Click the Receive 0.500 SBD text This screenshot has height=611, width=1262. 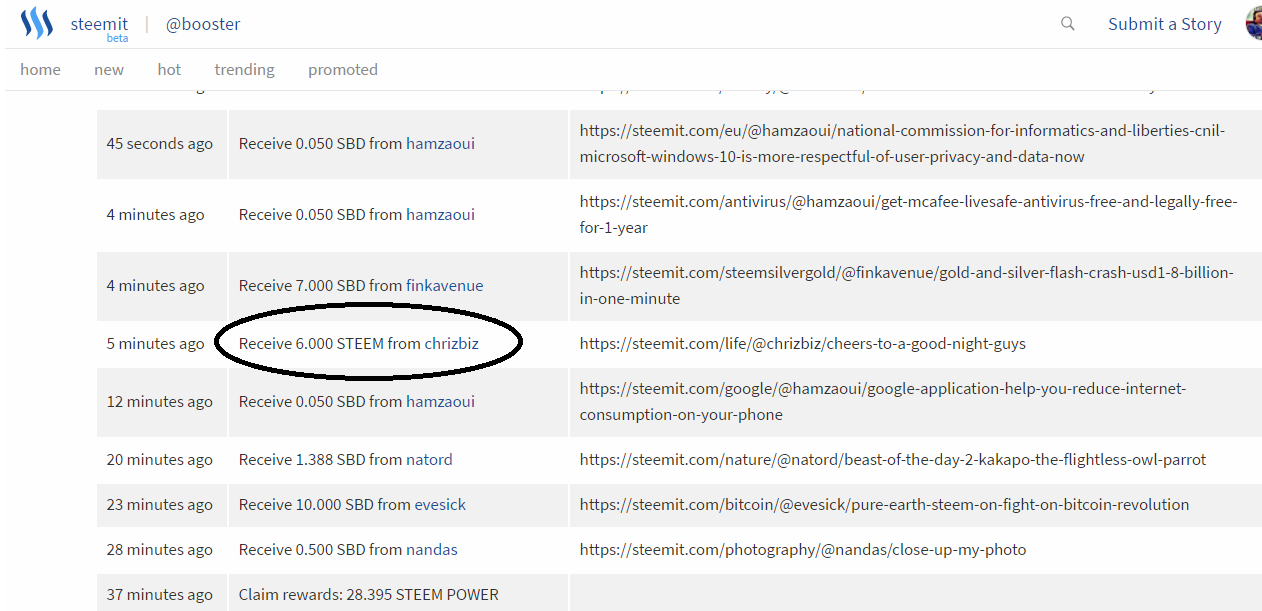(302, 549)
